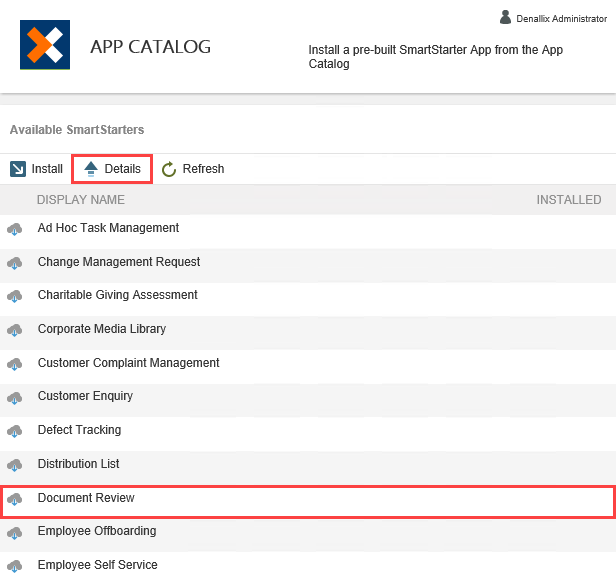616x584 pixels.
Task: Open the Denallix Administrator user link
Action: (561, 18)
